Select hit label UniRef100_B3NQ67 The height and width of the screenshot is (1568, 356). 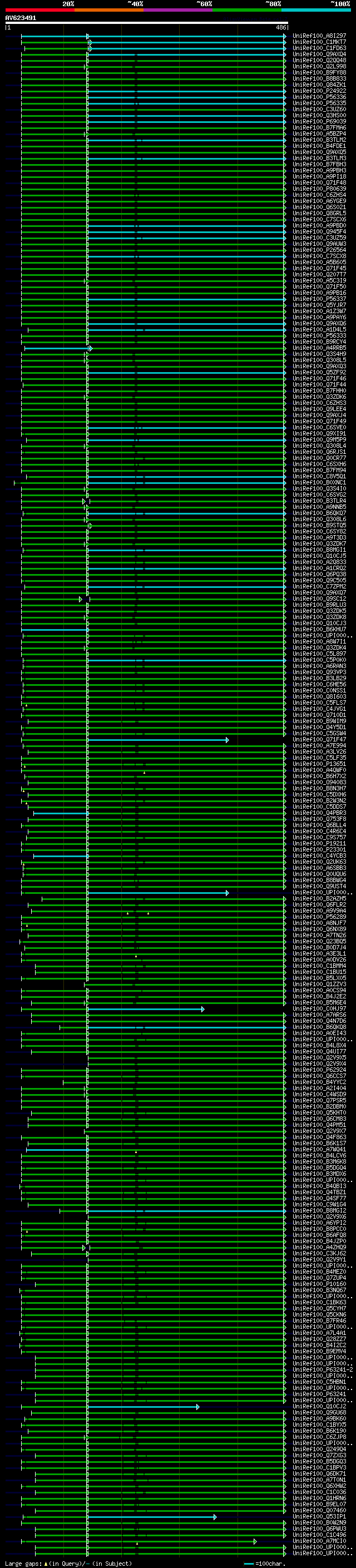(319, 1290)
